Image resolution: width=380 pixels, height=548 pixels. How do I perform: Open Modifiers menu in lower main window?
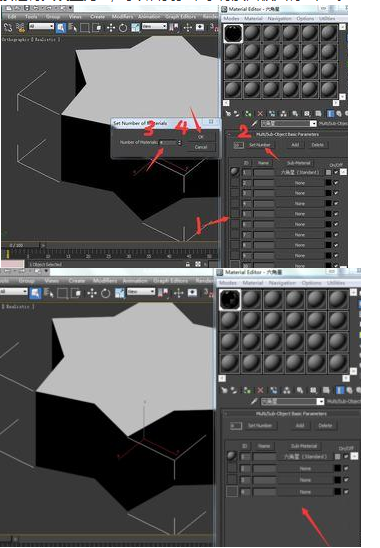[104, 281]
